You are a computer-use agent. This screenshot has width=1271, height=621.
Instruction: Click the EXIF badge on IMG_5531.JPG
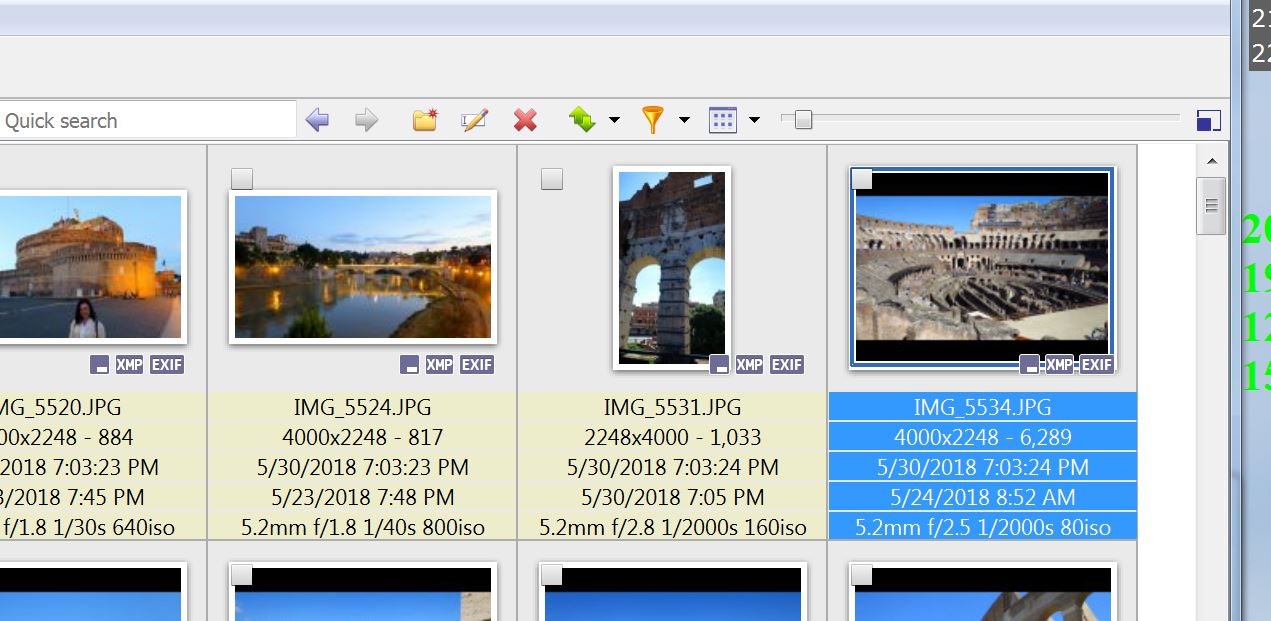pos(787,364)
